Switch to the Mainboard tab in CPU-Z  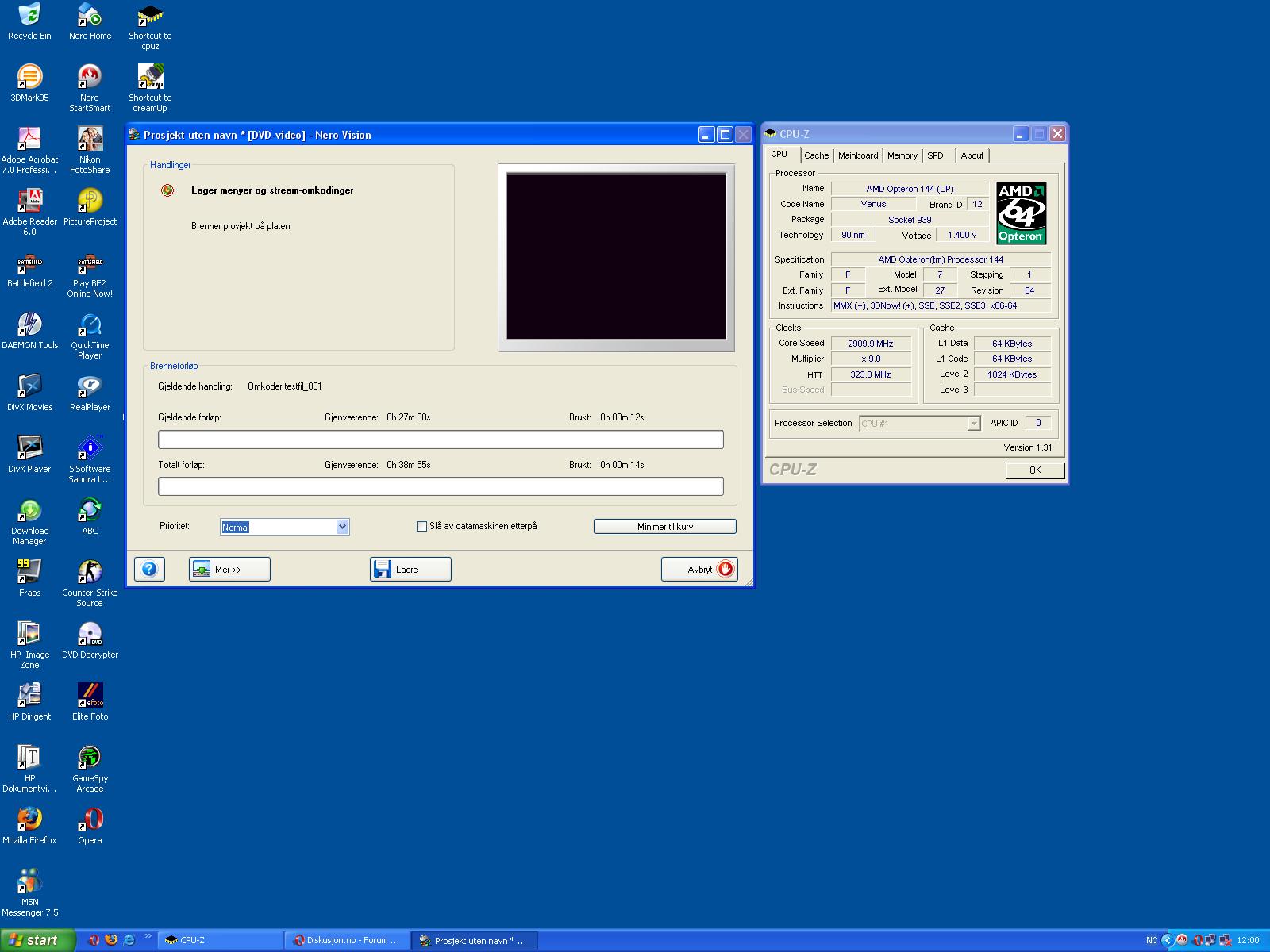click(x=858, y=155)
